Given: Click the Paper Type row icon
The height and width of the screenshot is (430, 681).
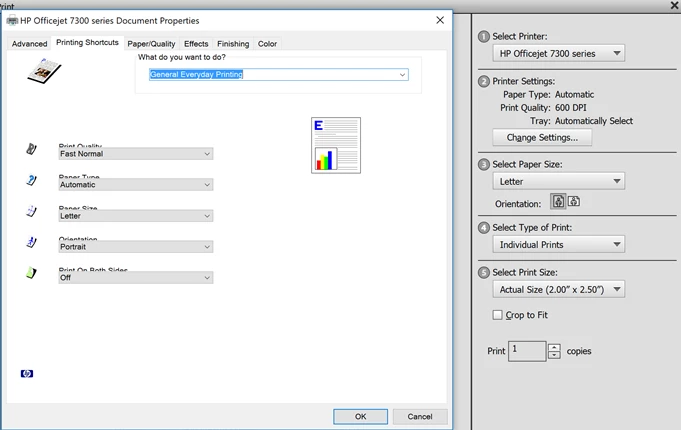Looking at the screenshot, I should point(31,180).
